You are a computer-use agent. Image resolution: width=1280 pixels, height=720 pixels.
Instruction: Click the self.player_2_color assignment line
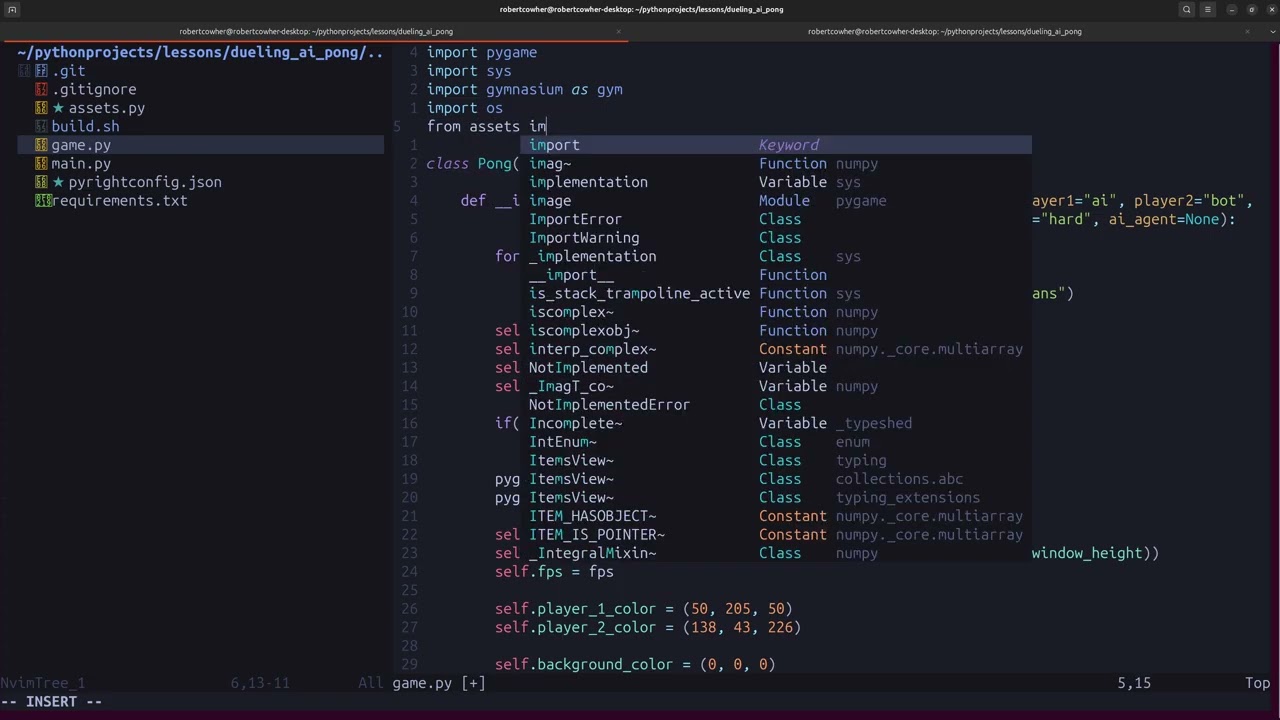pyautogui.click(x=648, y=627)
